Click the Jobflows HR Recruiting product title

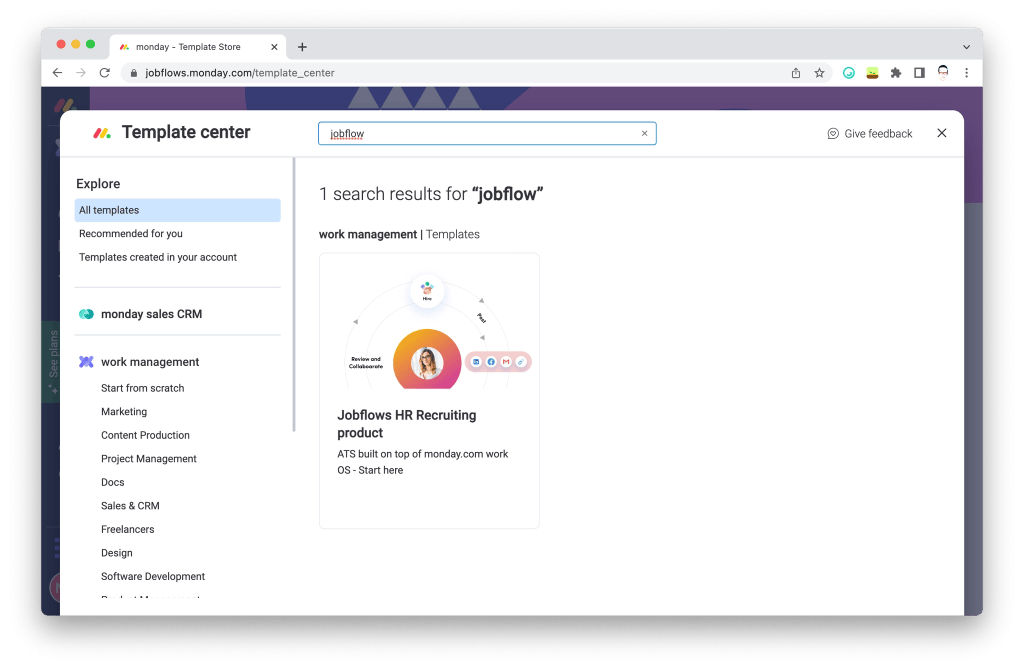coord(407,424)
